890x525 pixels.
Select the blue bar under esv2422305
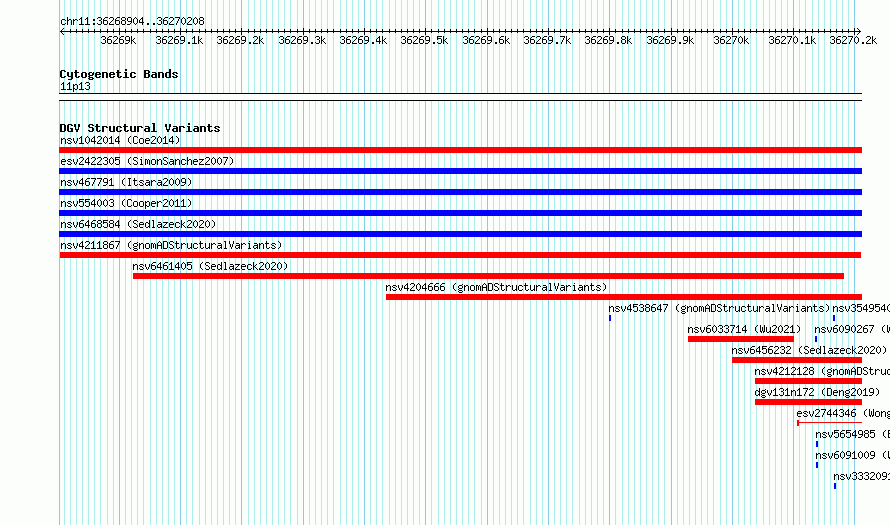coord(460,171)
